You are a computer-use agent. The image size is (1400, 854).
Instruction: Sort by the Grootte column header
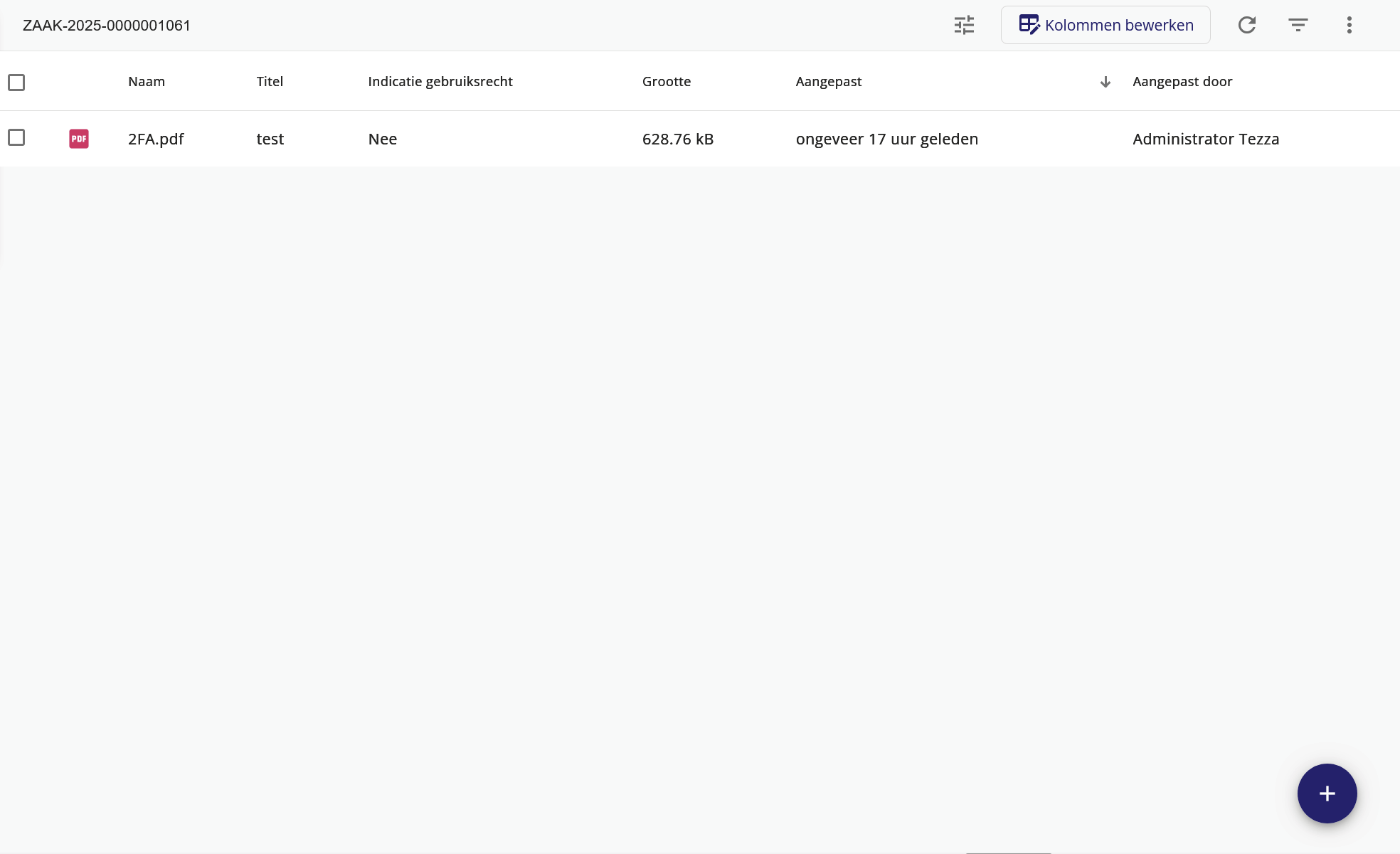point(666,82)
